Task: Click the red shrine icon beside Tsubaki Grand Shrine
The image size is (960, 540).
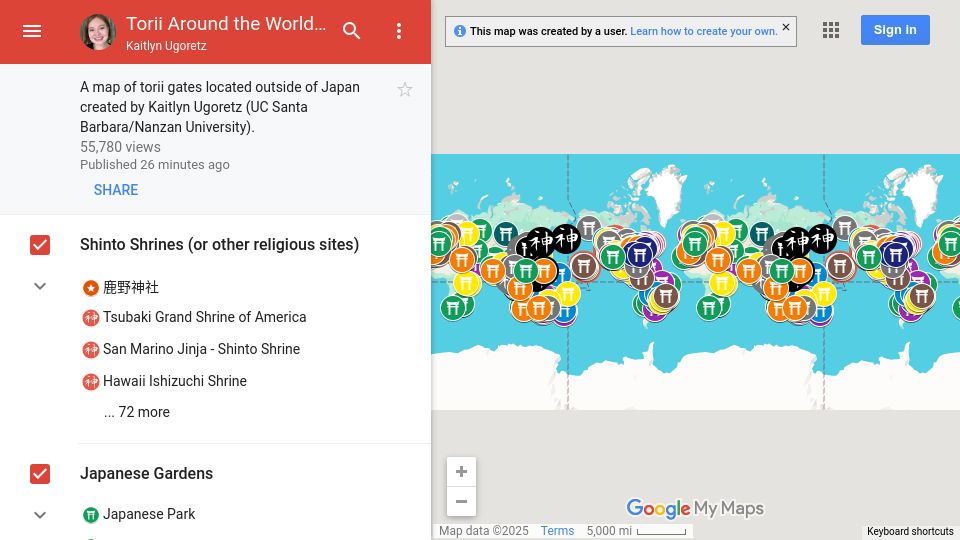Action: 91,318
